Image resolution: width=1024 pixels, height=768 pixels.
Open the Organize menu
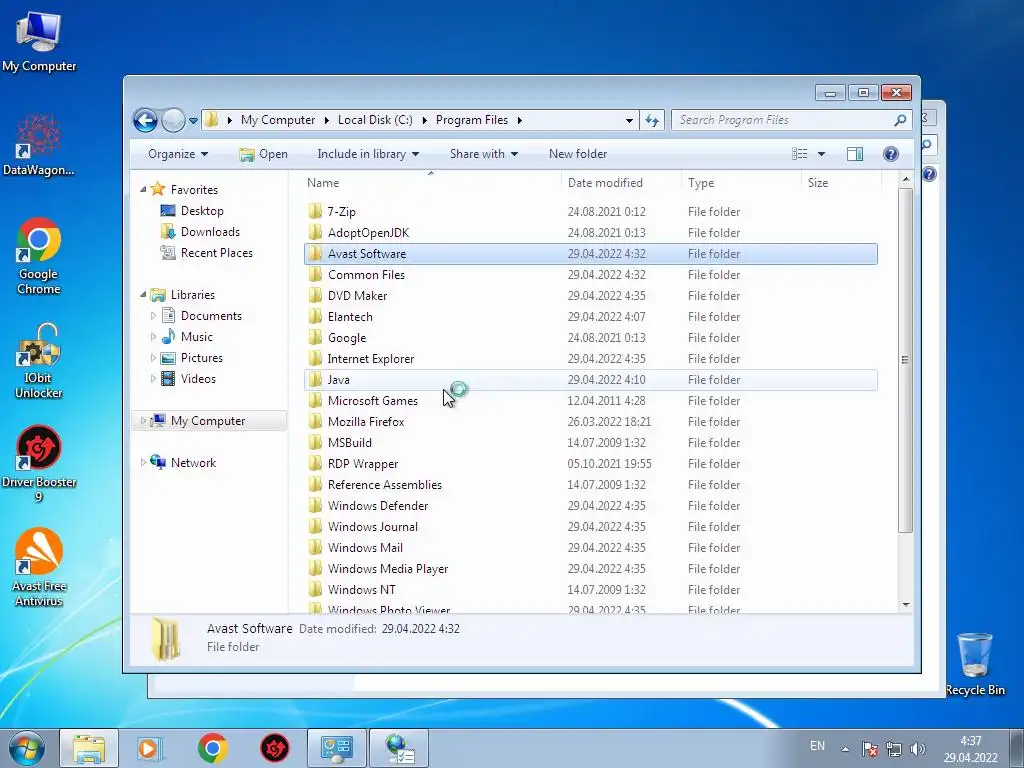tap(178, 154)
